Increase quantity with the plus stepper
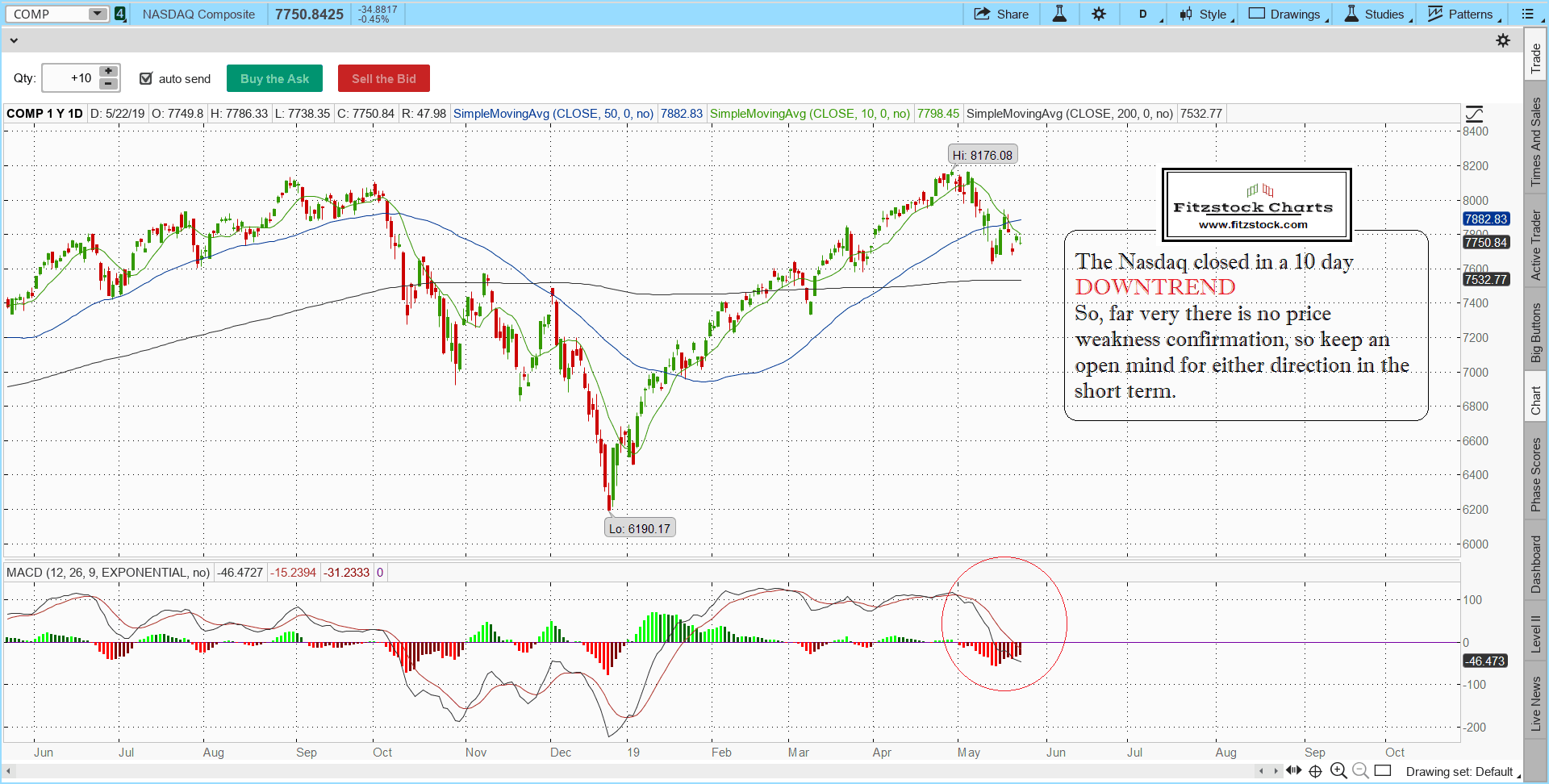This screenshot has width=1549, height=784. pos(108,72)
